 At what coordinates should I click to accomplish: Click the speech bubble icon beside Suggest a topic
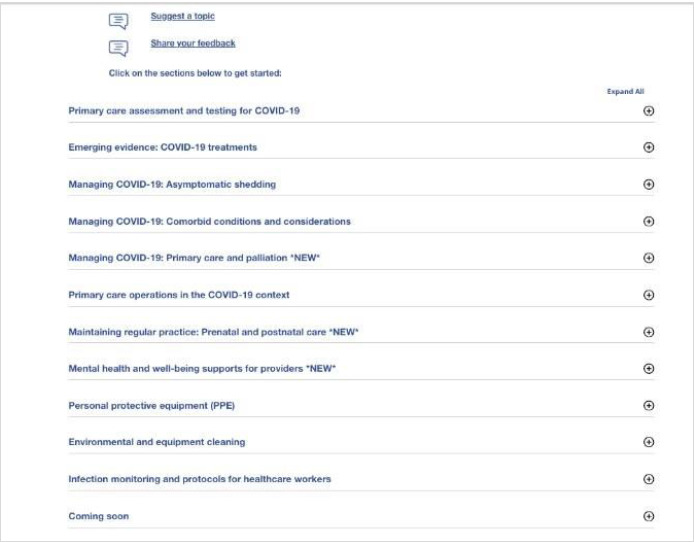pos(116,19)
